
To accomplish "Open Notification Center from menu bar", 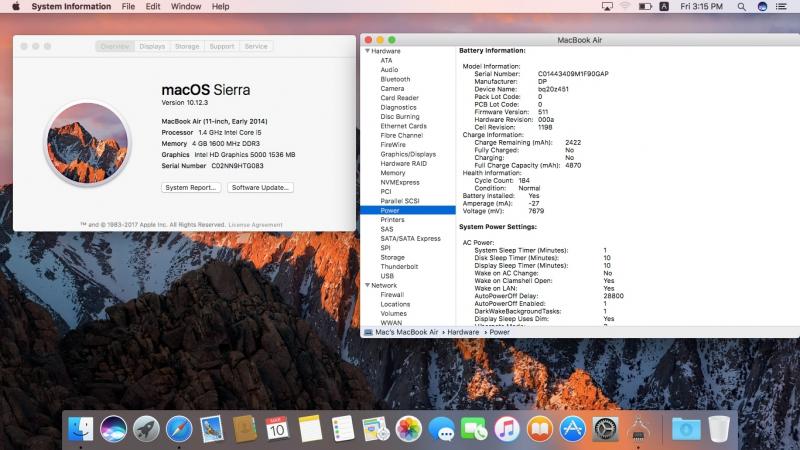I will 785,6.
